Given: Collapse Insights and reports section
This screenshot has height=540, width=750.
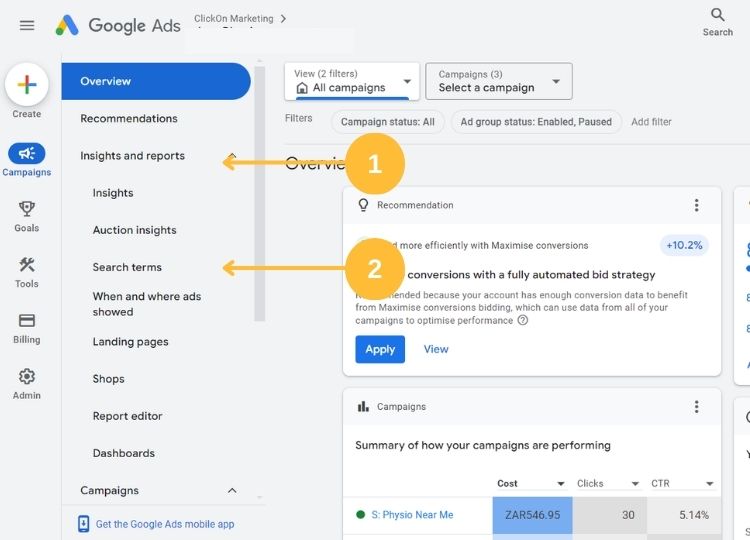Looking at the screenshot, I should [x=232, y=156].
